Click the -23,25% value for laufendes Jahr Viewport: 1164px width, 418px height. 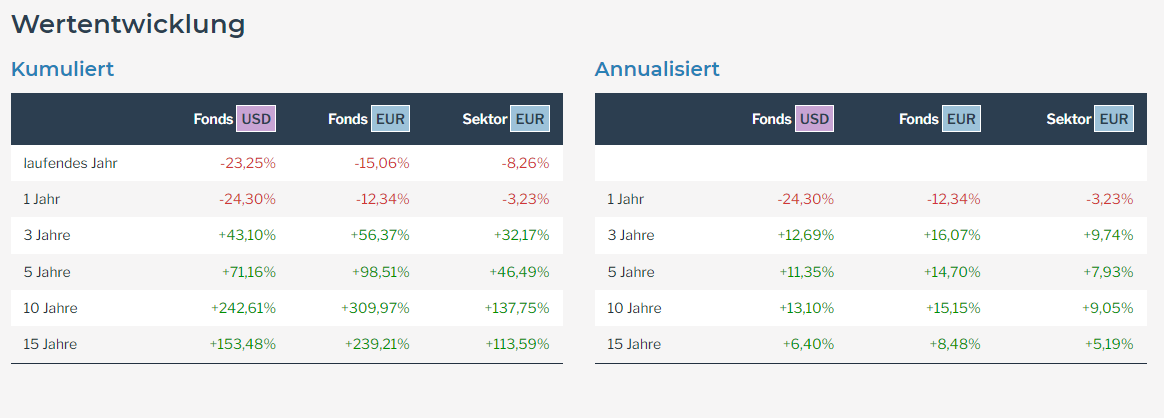pyautogui.click(x=247, y=163)
